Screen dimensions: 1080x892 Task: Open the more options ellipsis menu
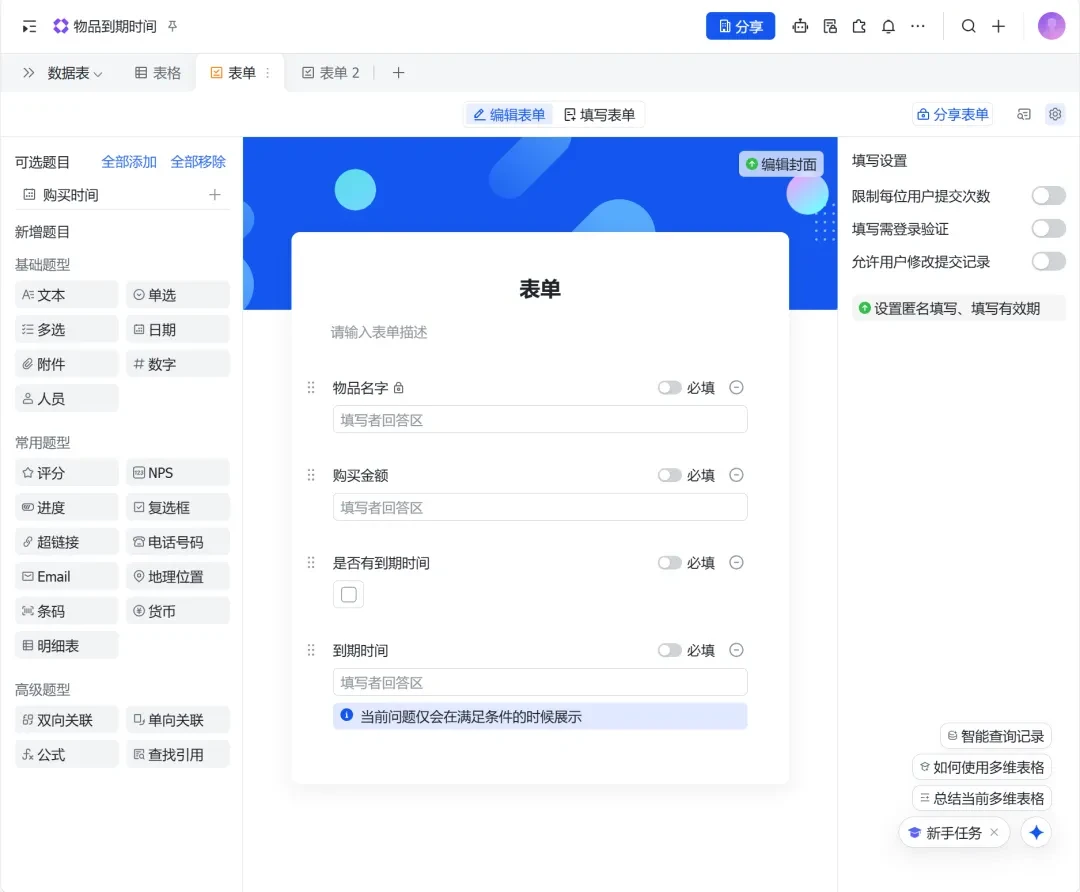click(917, 26)
